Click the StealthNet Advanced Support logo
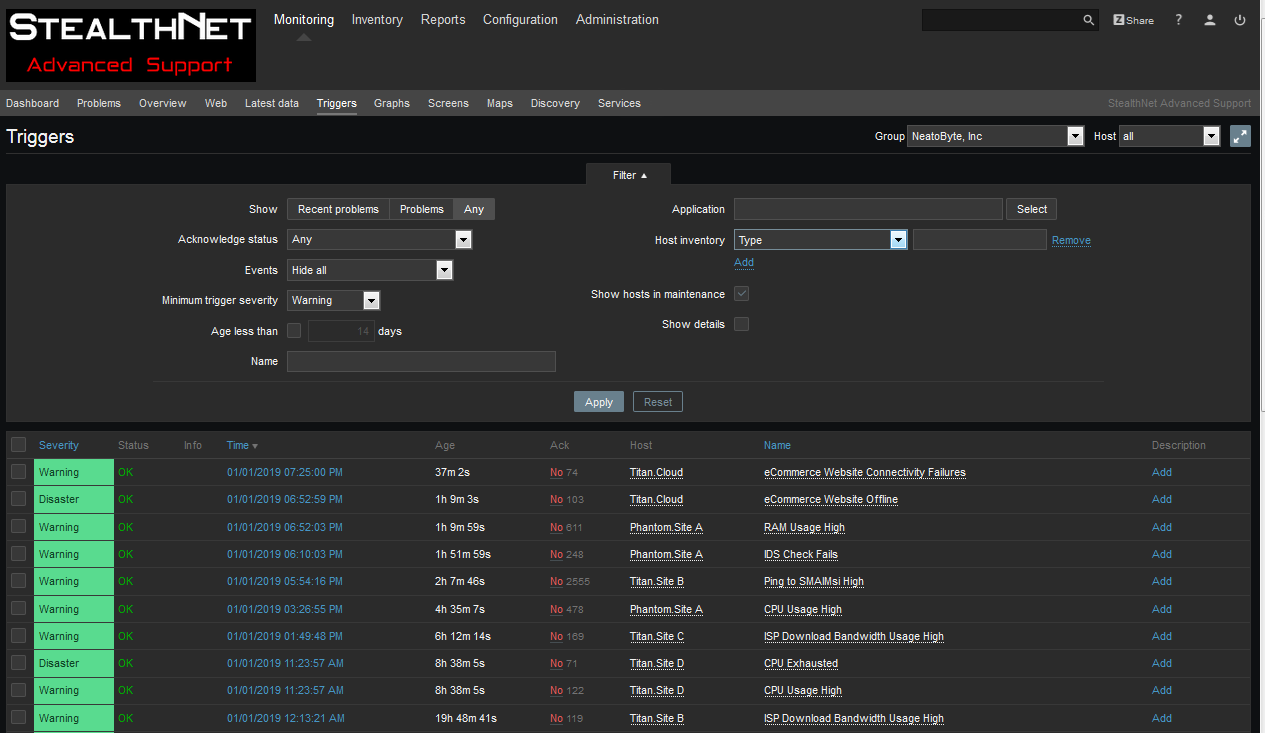 [131, 45]
